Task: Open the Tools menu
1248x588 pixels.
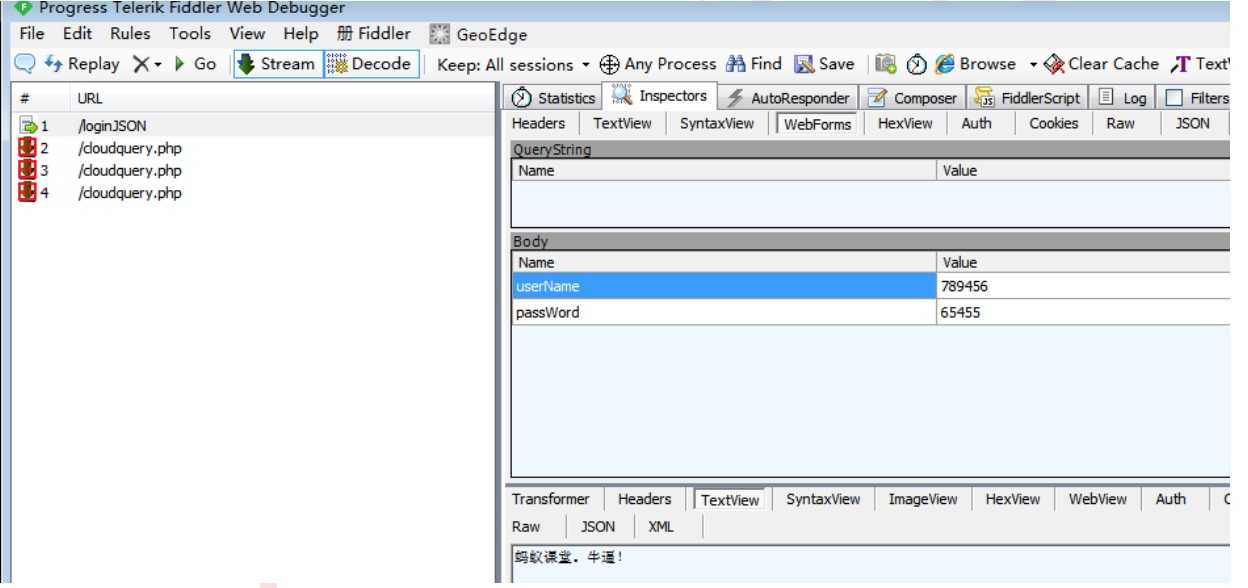Action: tap(190, 34)
